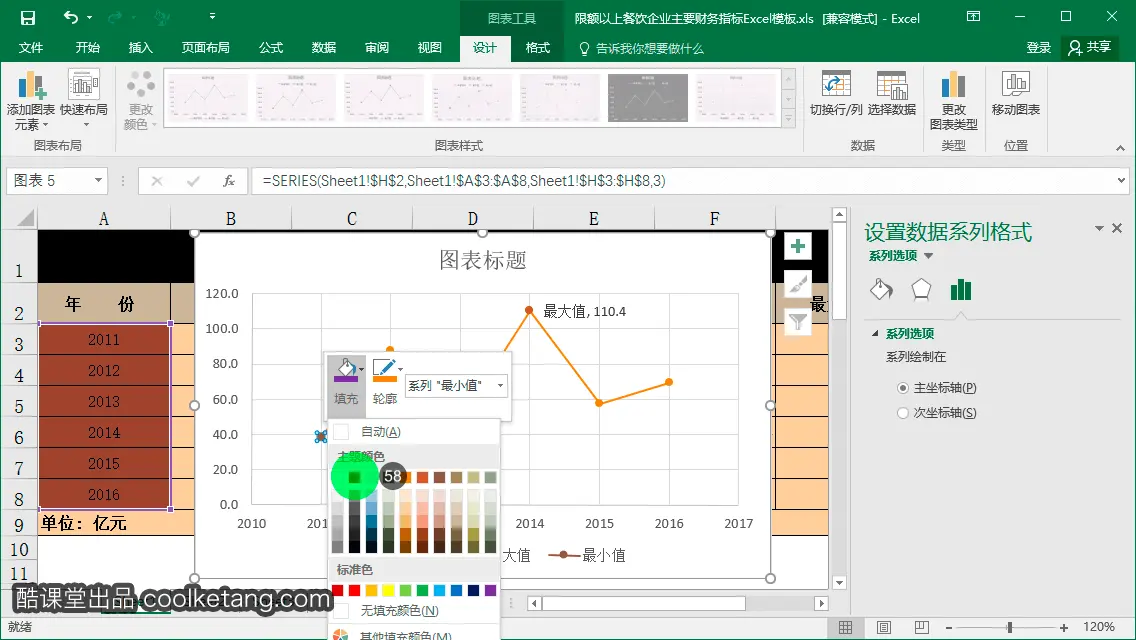Expand the formula bar with the chevron
Screen dimensions: 1136x640
click(x=1121, y=180)
